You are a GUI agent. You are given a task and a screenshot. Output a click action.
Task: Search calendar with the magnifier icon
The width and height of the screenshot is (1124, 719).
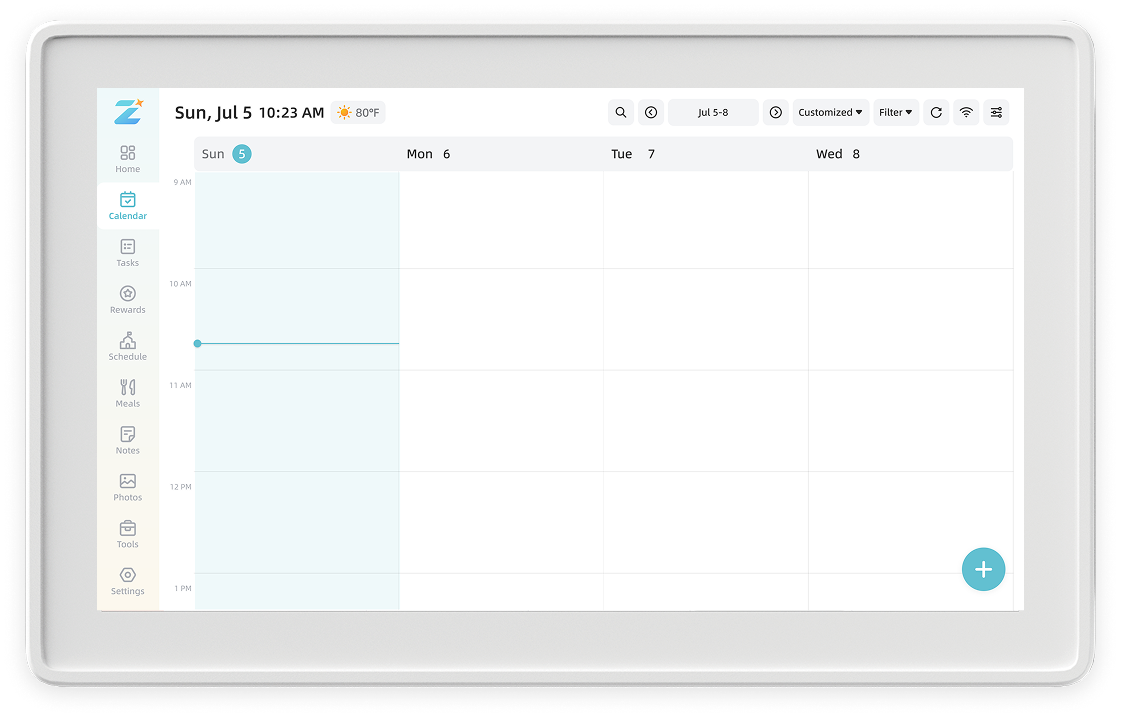tap(621, 113)
